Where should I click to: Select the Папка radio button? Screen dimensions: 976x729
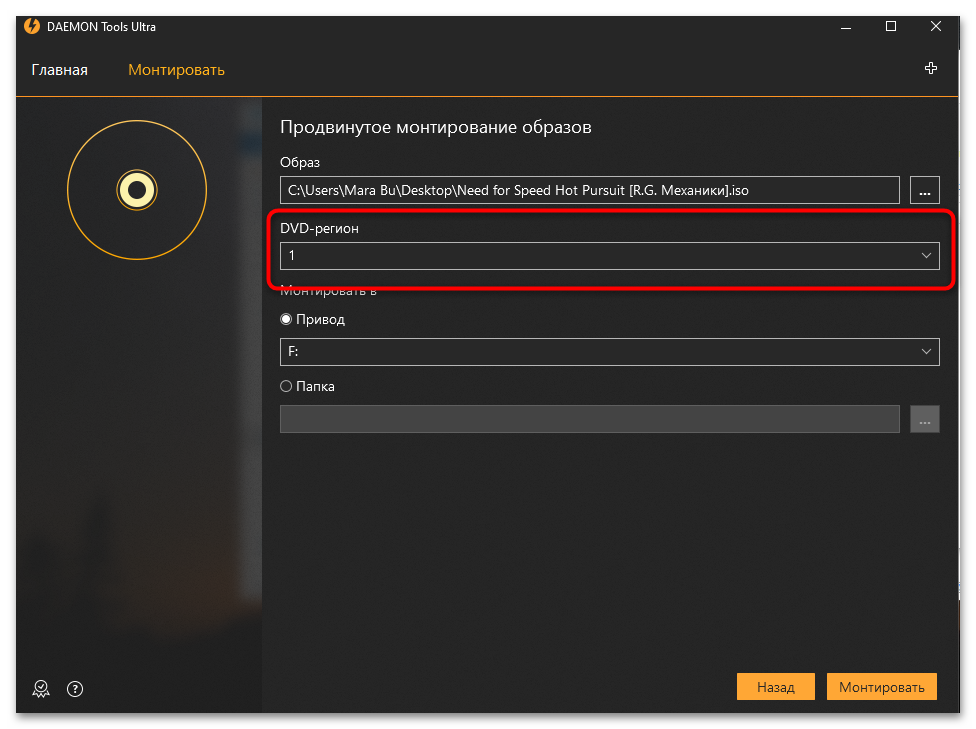pos(286,387)
